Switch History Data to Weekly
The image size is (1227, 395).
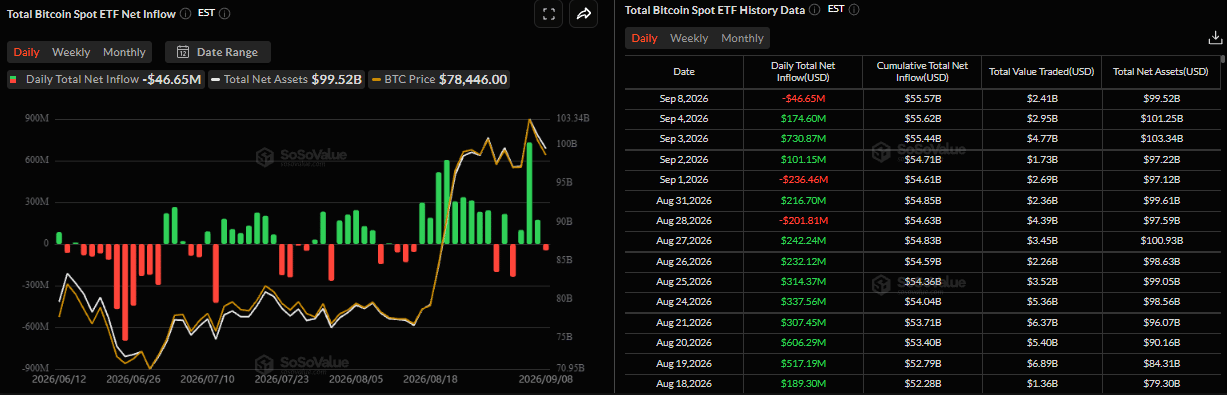(689, 38)
